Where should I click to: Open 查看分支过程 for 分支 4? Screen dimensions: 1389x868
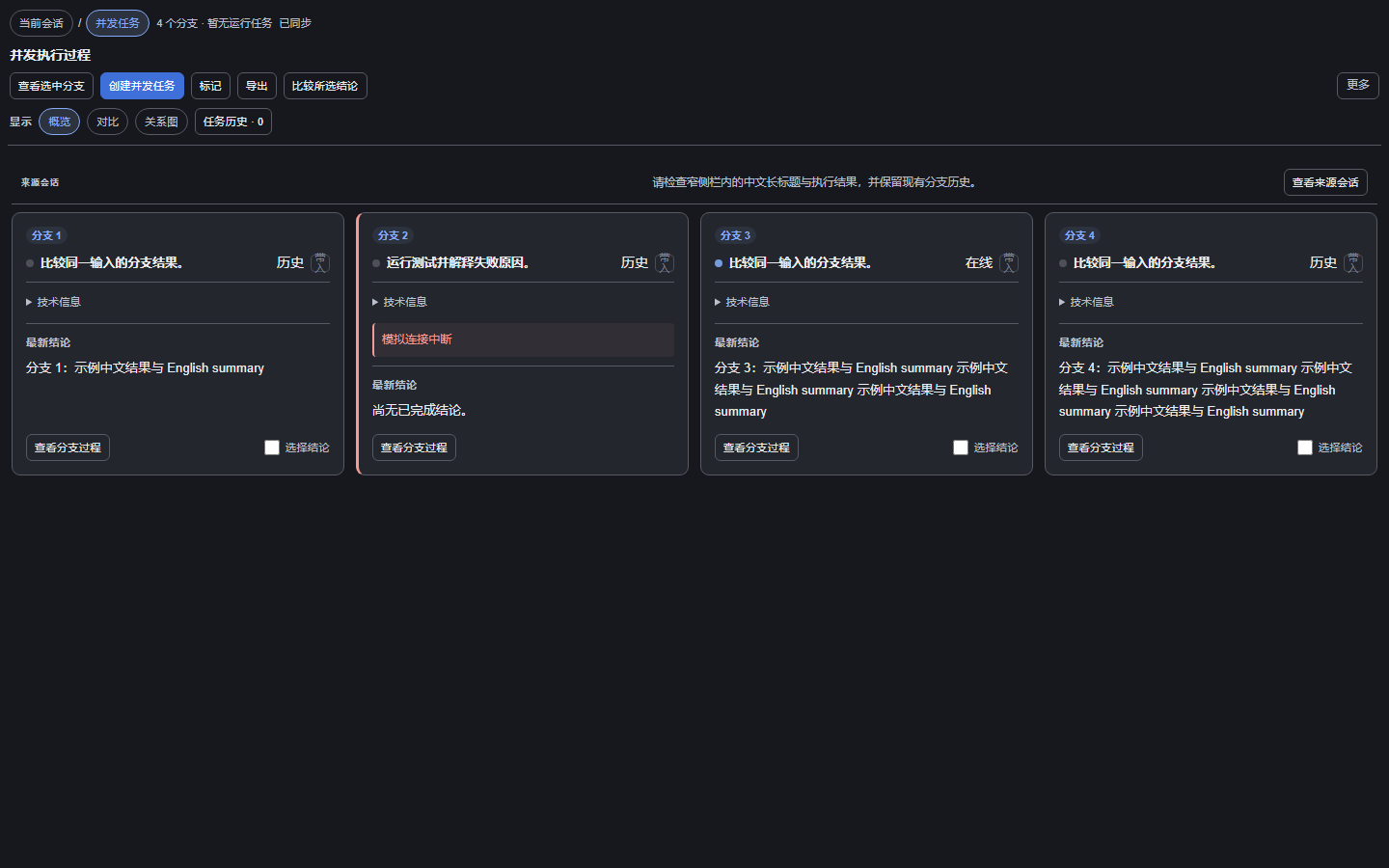click(x=1101, y=448)
